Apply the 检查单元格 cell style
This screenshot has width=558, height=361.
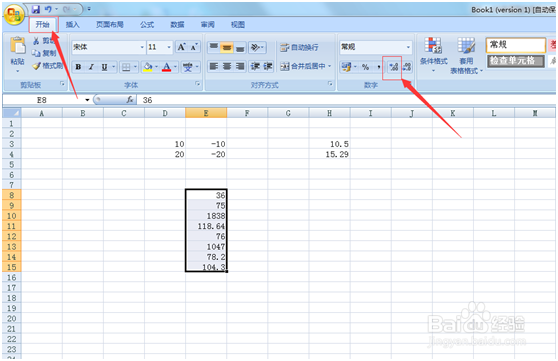point(516,61)
